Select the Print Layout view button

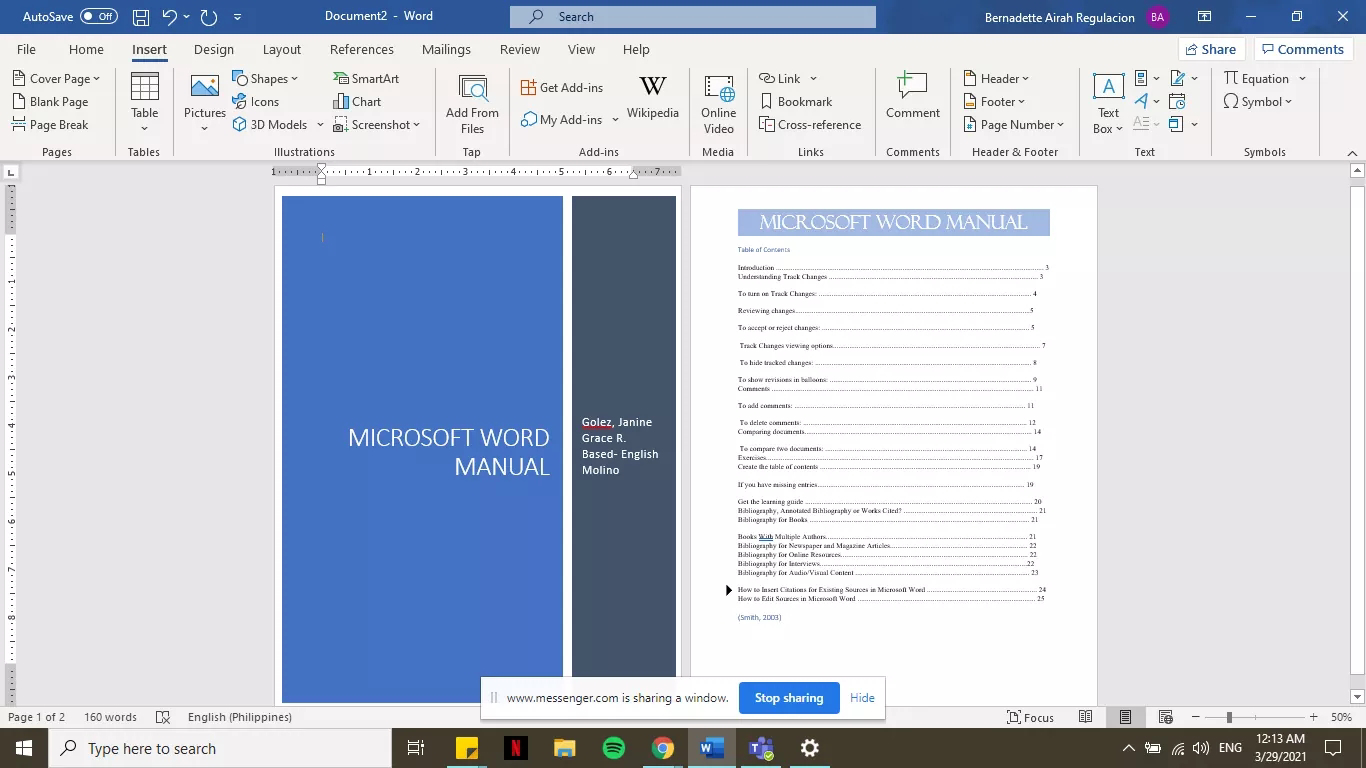[1125, 717]
